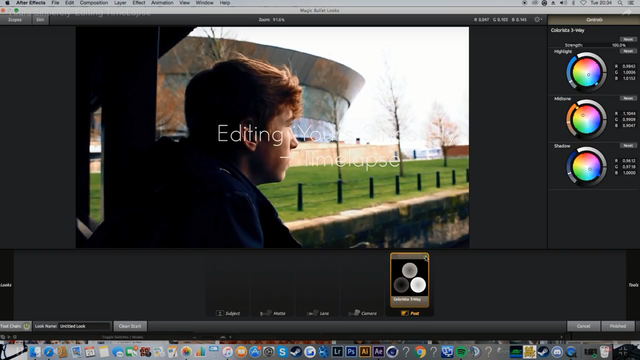Screen dimensions: 640x360
Task: Click the Finished button
Action: tap(618, 326)
